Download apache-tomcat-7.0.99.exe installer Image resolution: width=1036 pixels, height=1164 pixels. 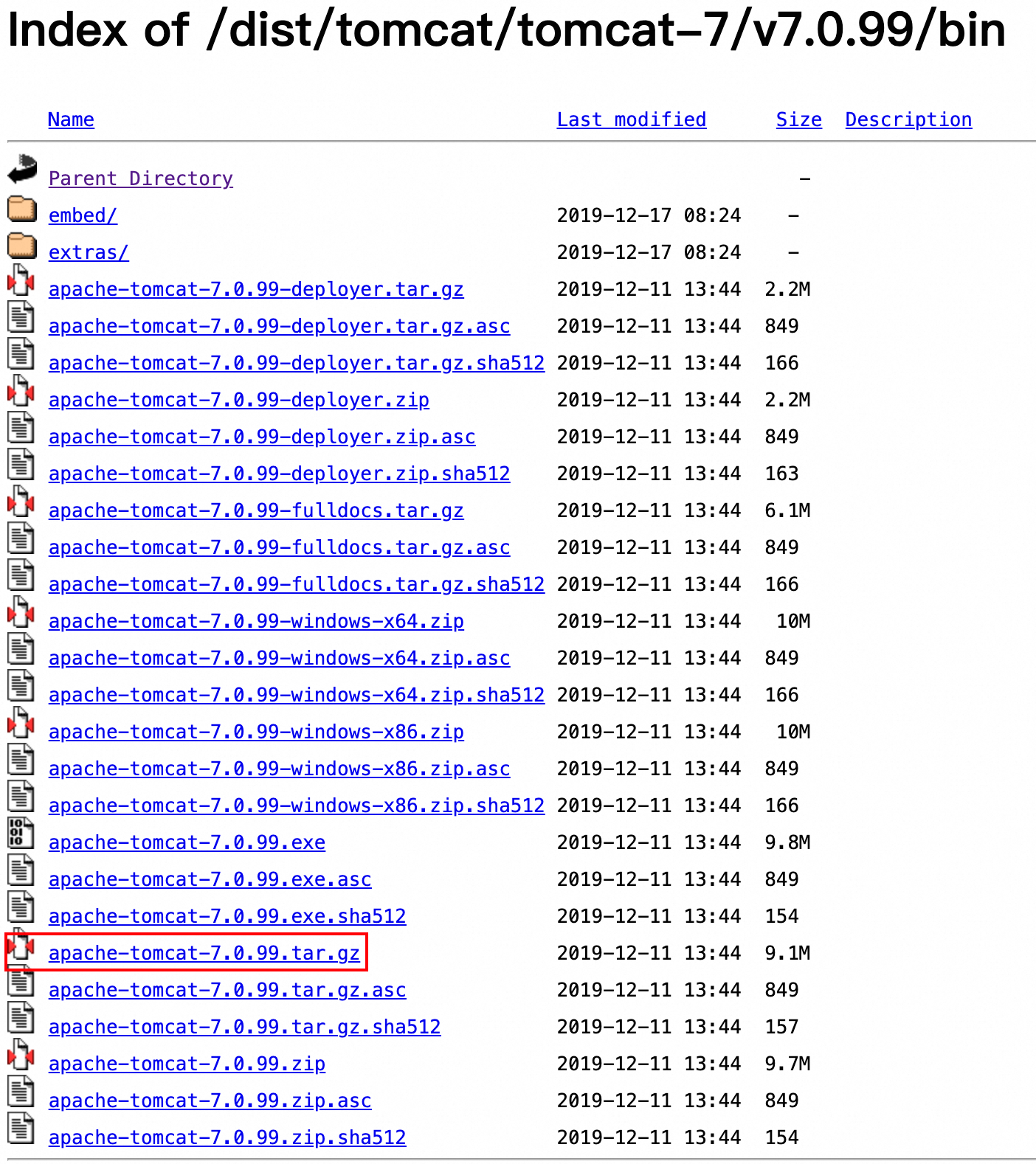[x=187, y=842]
